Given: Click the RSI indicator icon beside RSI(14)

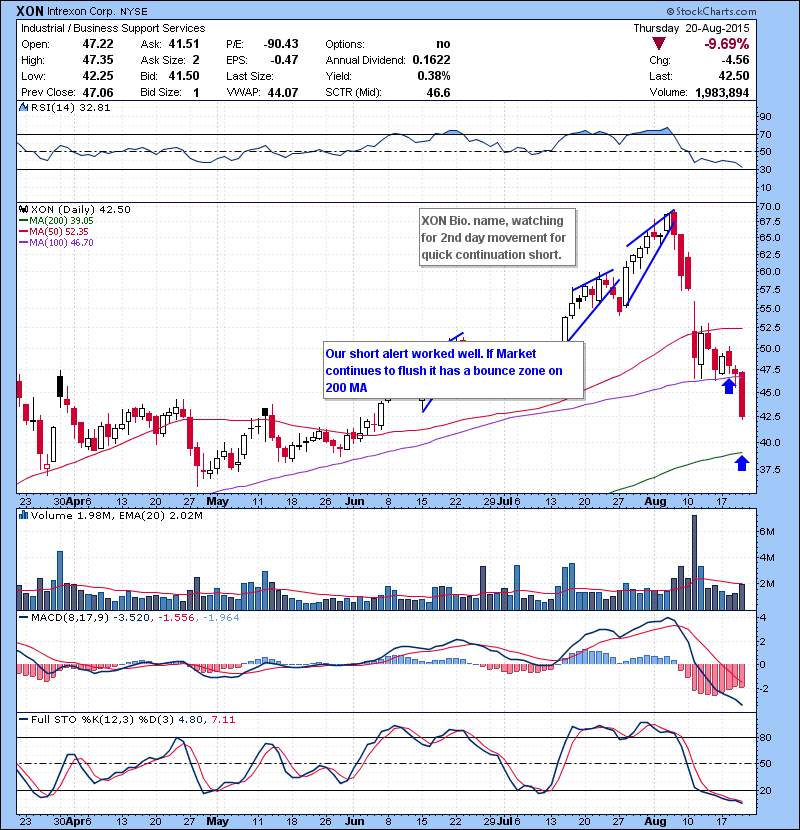Looking at the screenshot, I should coord(24,107).
